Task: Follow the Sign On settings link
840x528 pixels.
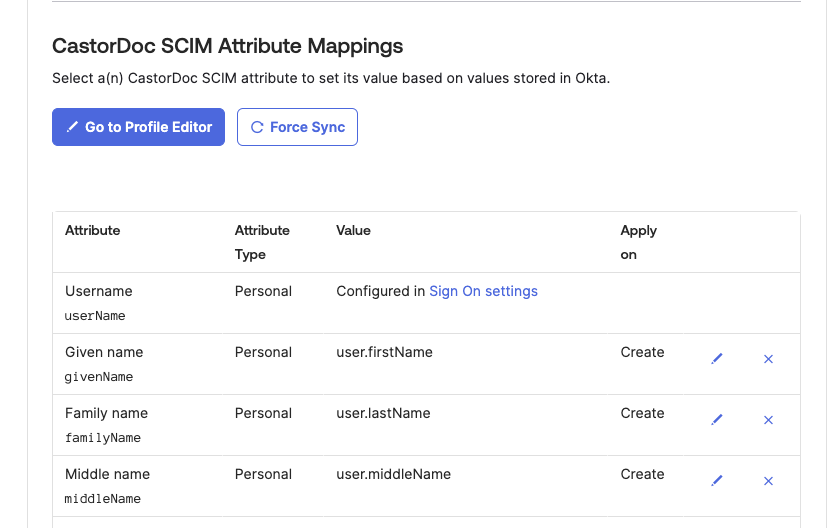Action: click(483, 291)
